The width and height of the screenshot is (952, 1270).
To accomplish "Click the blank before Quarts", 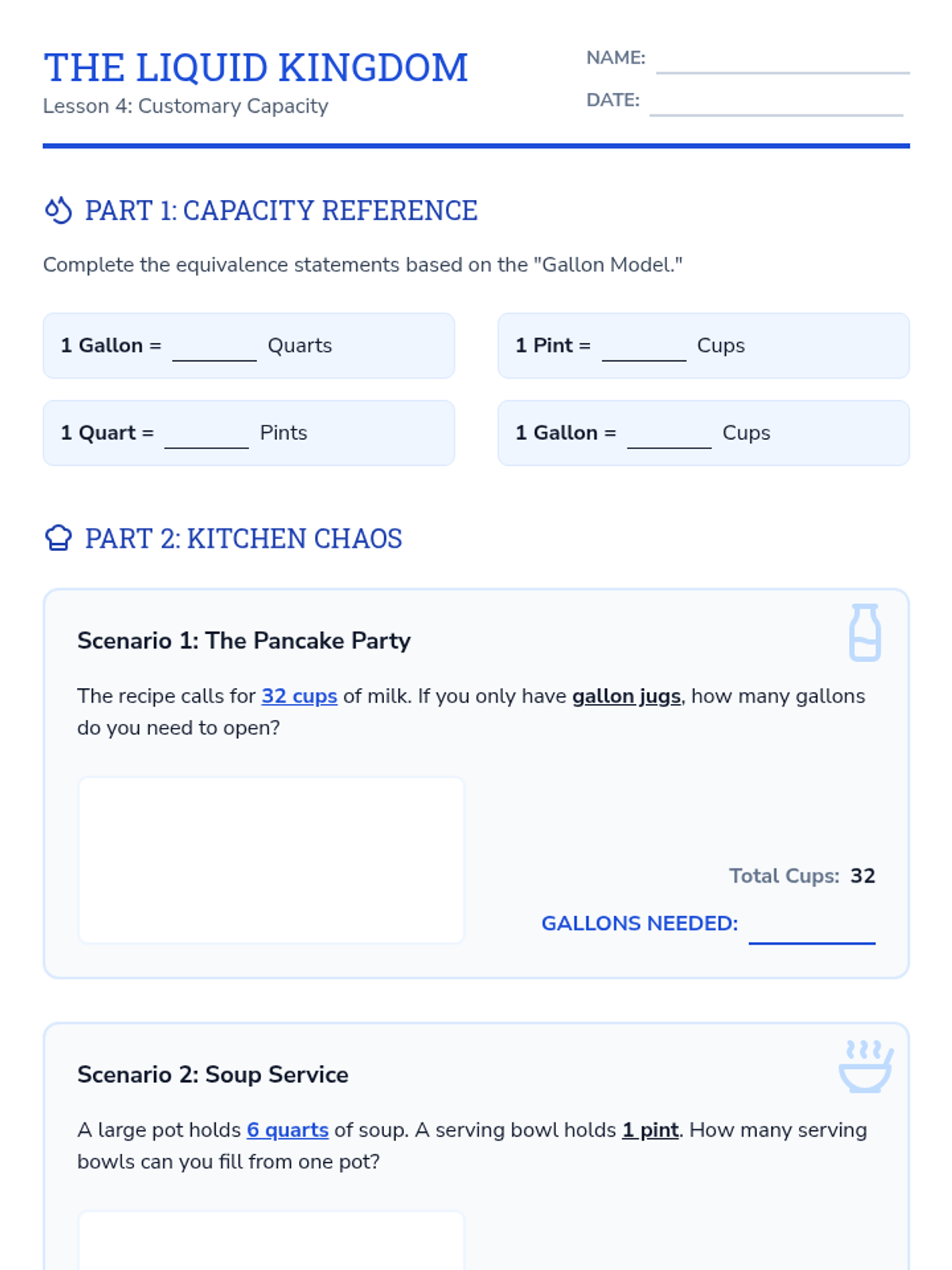I will (x=214, y=348).
